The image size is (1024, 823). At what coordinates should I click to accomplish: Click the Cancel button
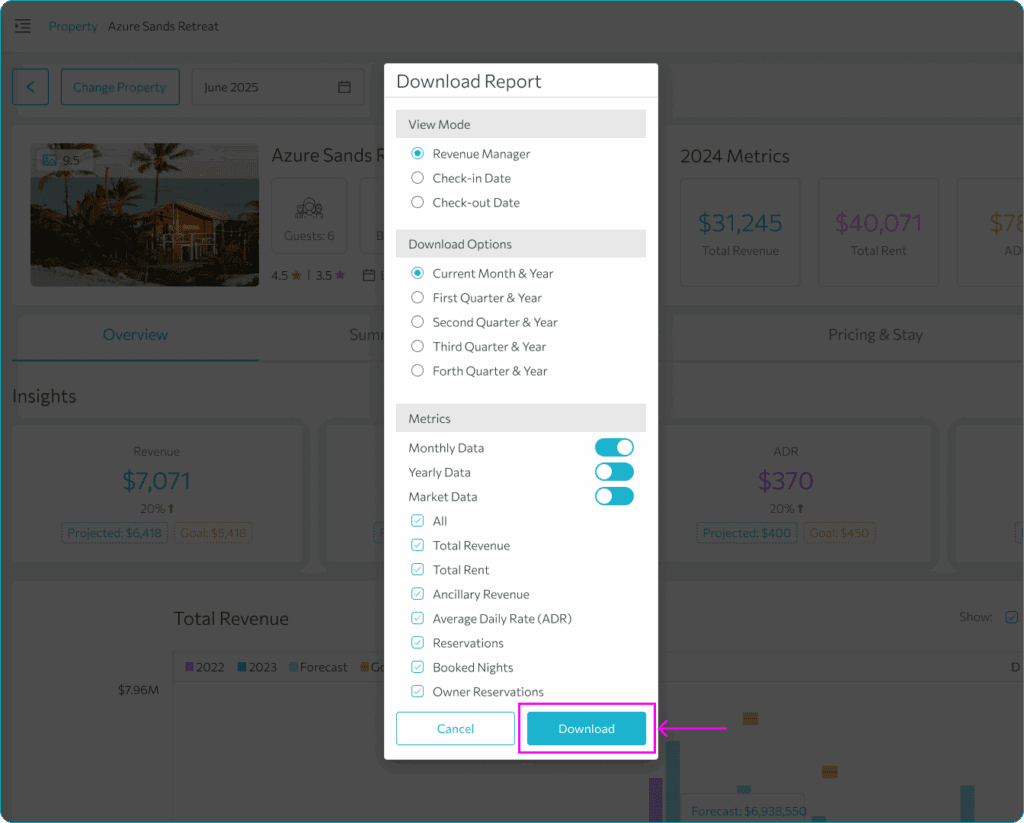(455, 728)
